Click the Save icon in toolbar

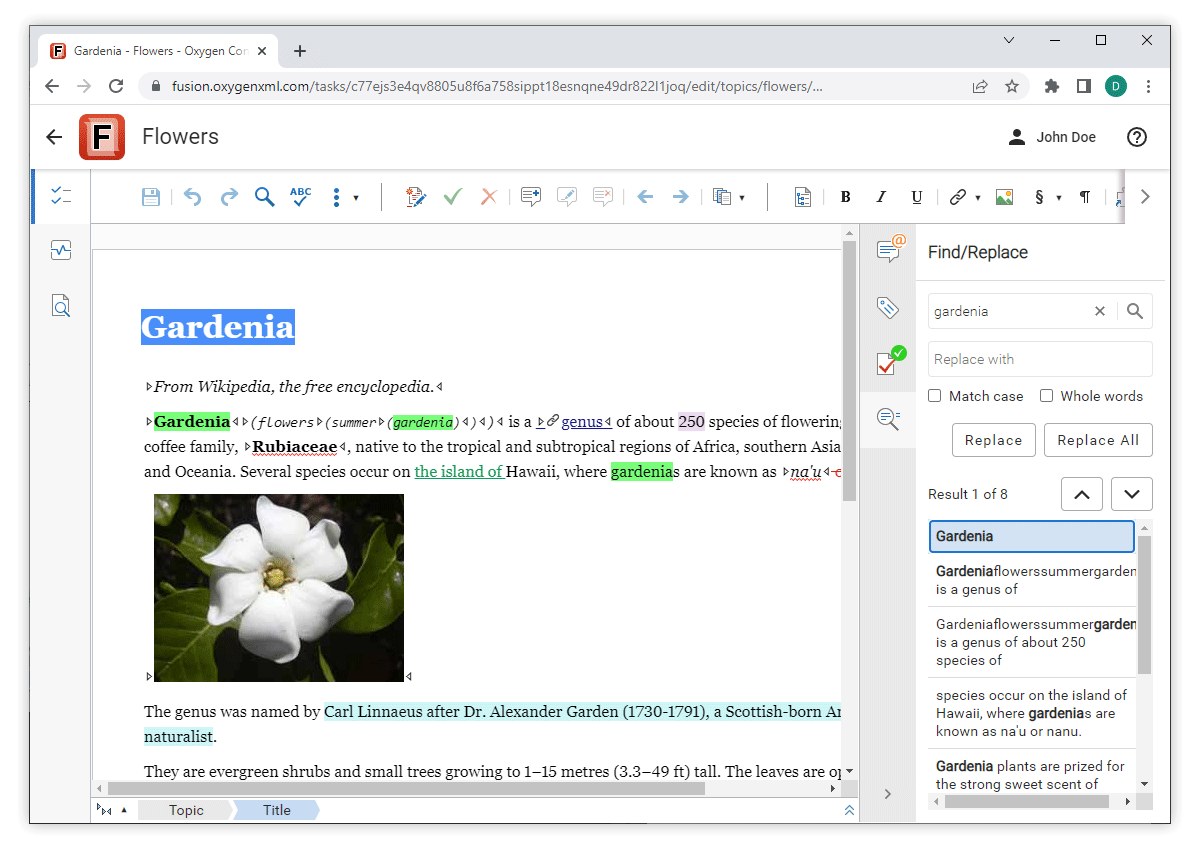tap(151, 197)
